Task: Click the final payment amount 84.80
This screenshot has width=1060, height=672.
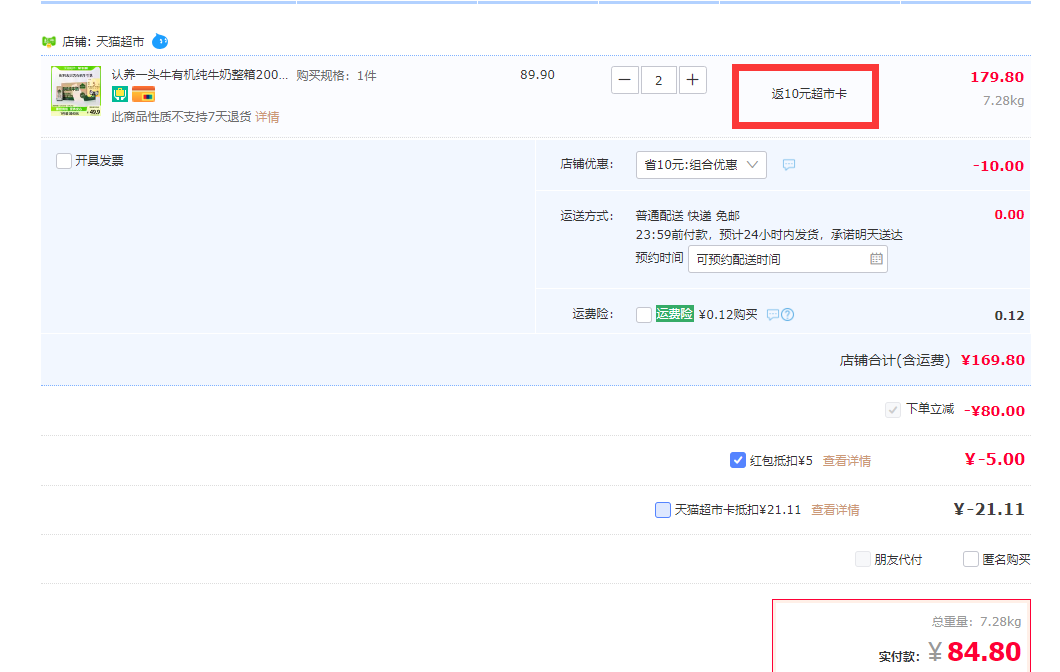Action: tap(984, 652)
